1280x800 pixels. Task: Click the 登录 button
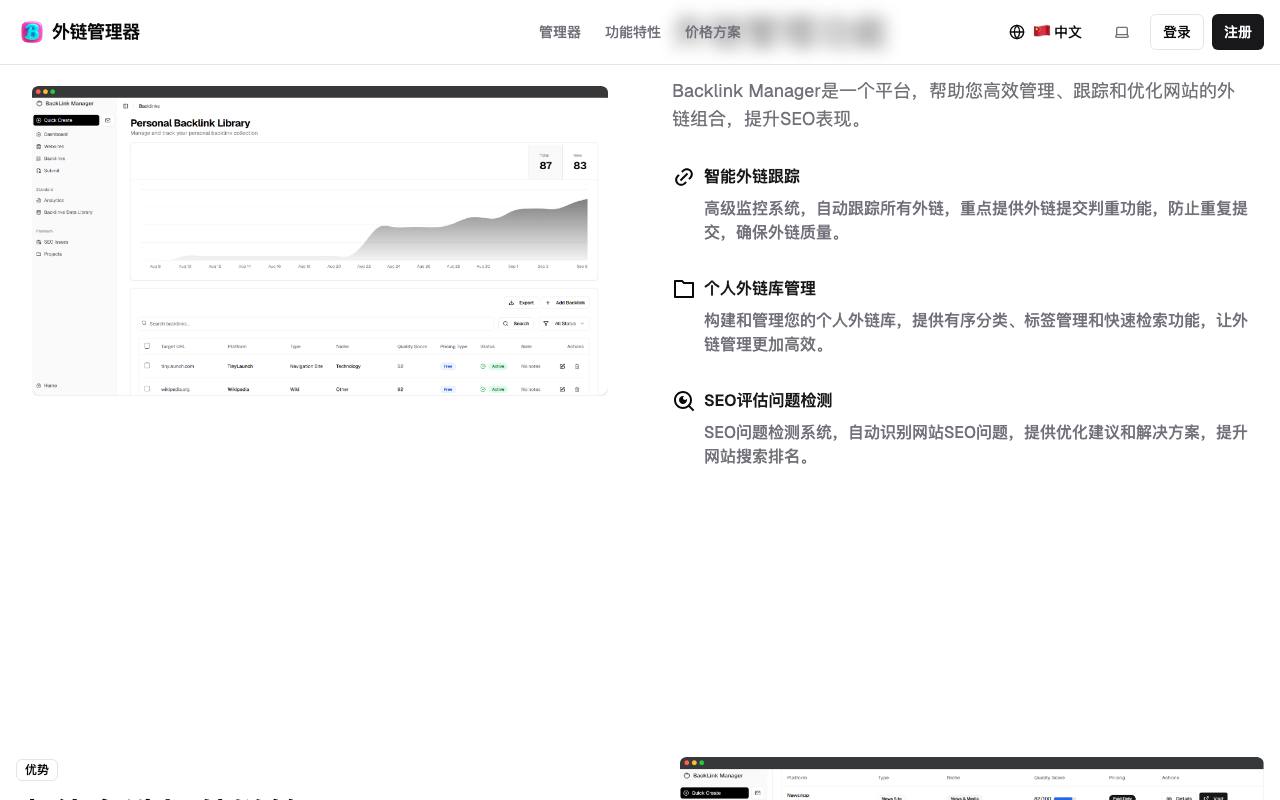pos(1177,32)
